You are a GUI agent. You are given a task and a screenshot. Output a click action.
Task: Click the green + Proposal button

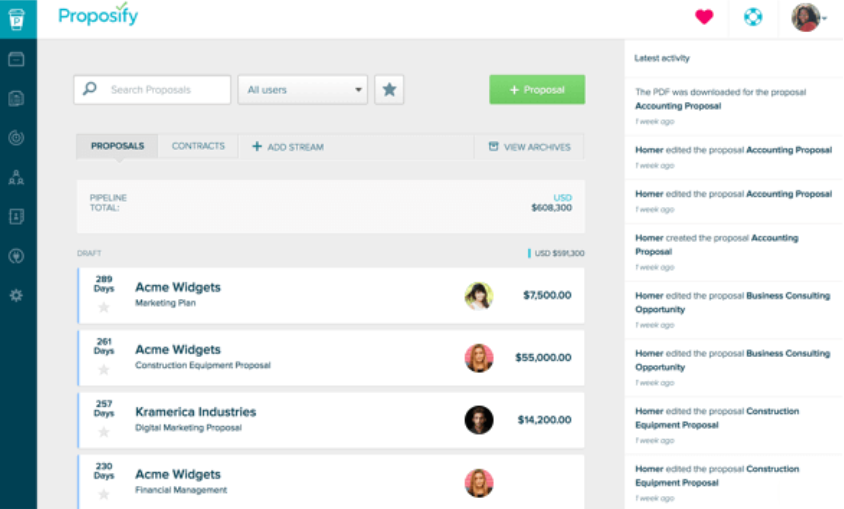tap(537, 90)
